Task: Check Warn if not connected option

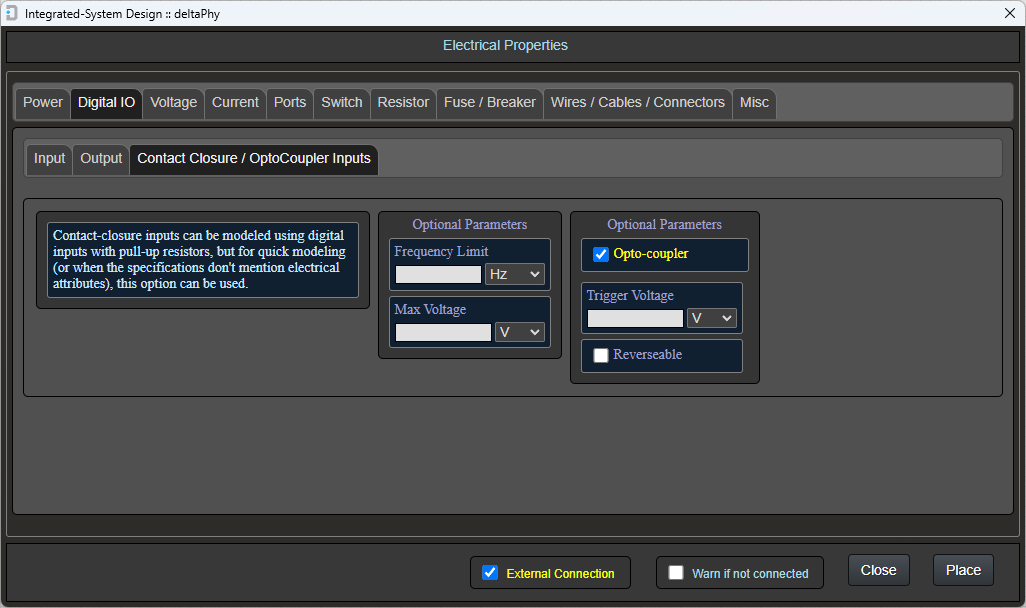Action: point(676,573)
